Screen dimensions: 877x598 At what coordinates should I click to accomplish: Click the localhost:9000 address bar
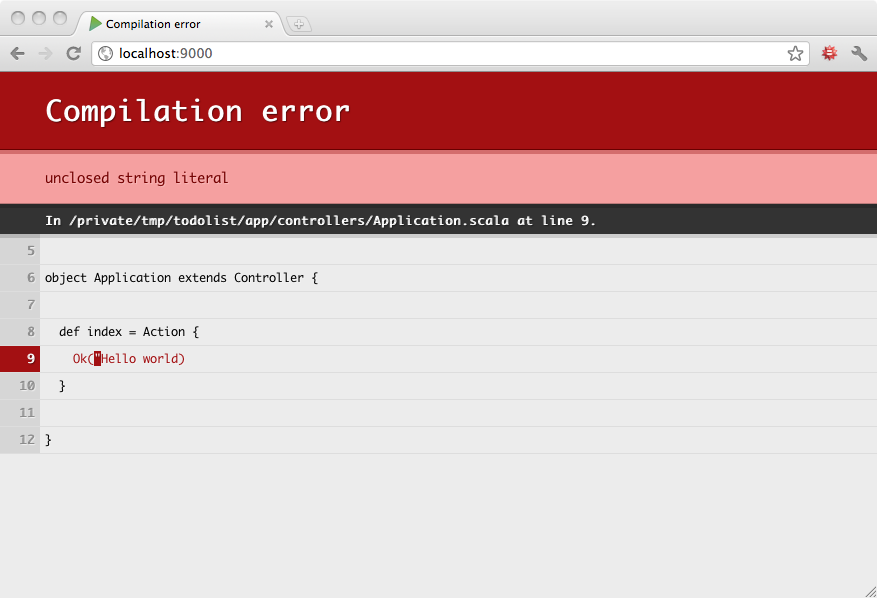tap(450, 54)
